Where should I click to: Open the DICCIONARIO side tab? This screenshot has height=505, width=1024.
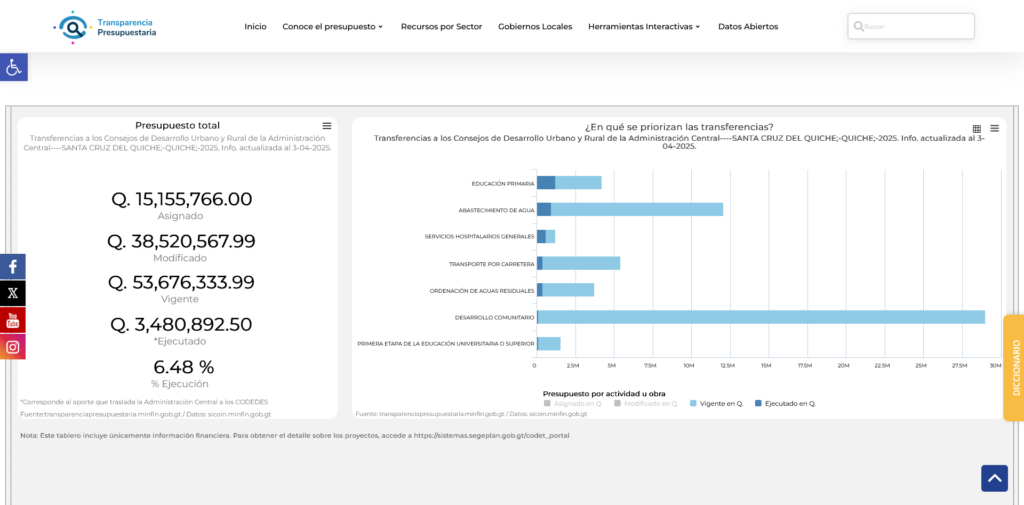click(1014, 367)
